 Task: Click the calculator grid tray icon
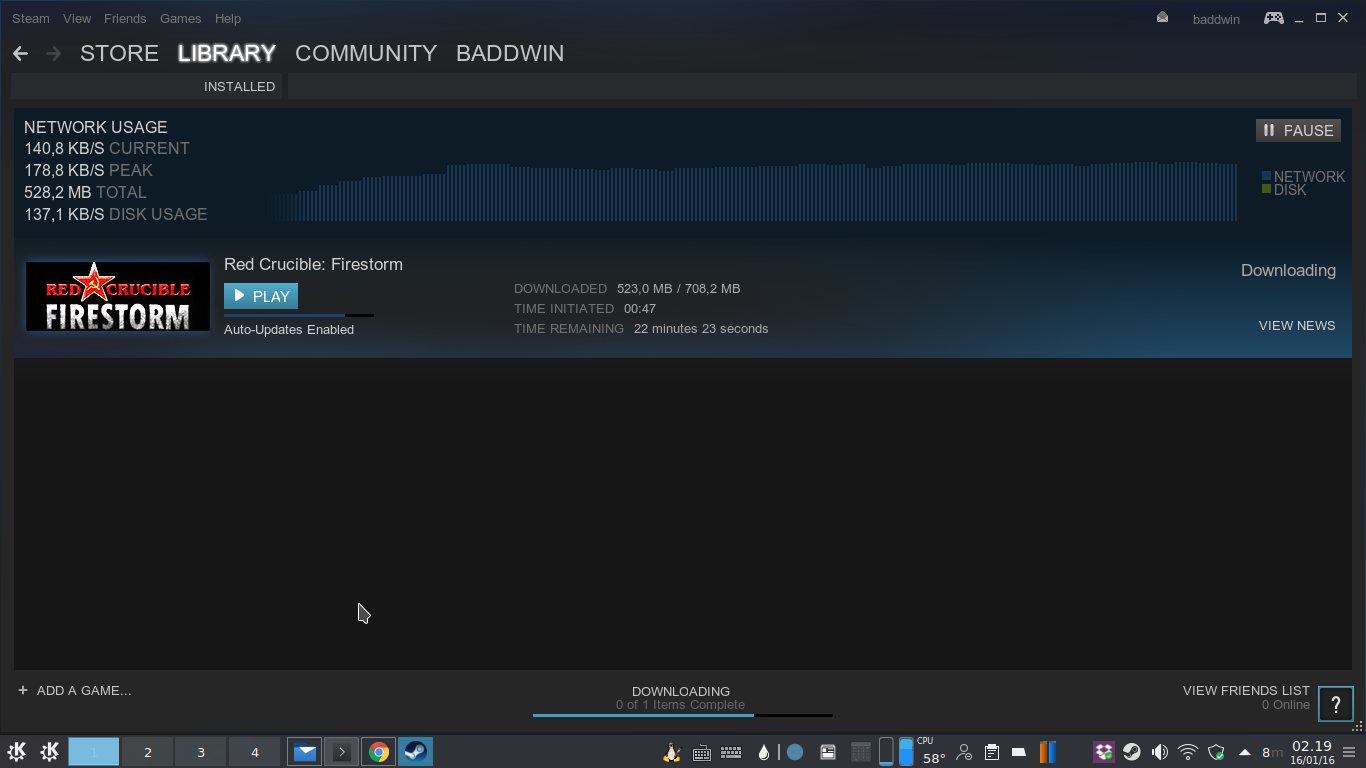860,752
